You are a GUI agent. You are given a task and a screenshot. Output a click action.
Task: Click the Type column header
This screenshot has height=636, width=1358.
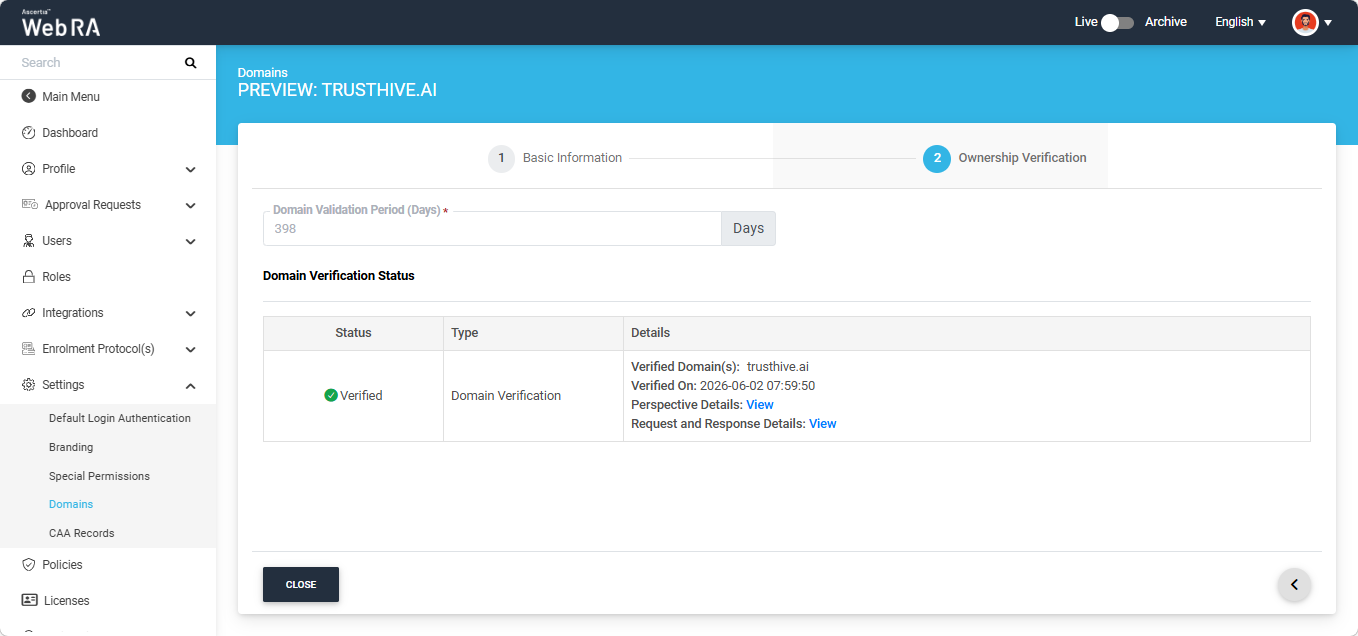point(534,333)
